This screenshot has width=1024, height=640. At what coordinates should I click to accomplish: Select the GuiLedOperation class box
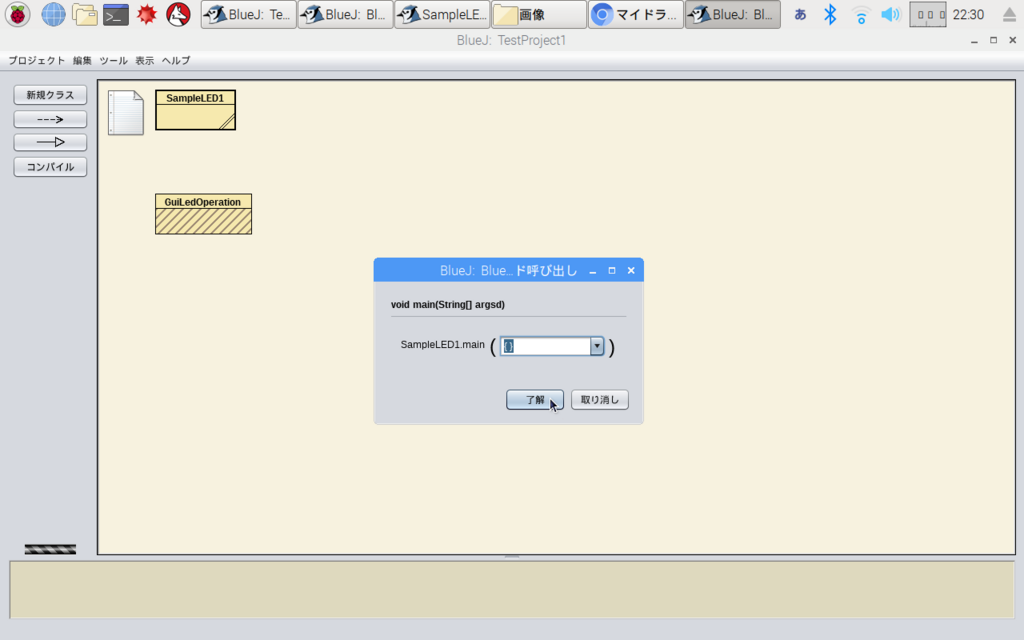pos(203,214)
